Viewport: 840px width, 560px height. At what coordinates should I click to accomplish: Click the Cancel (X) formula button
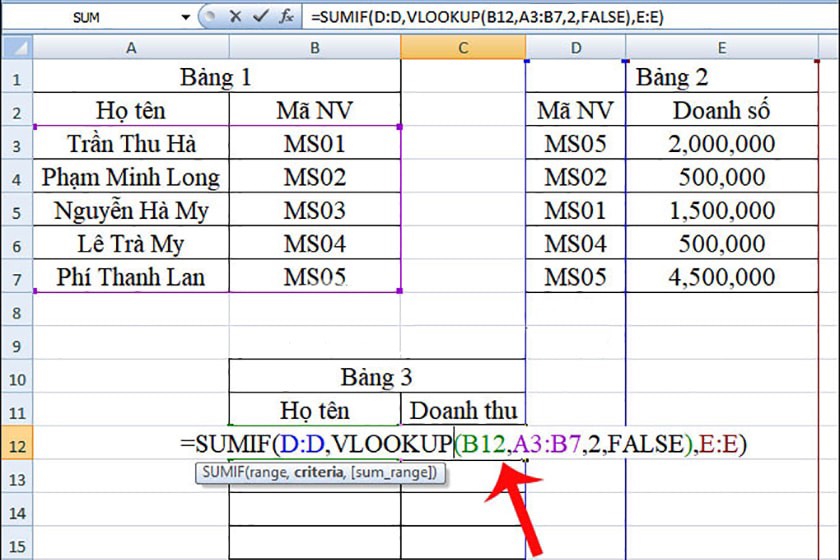(x=235, y=17)
